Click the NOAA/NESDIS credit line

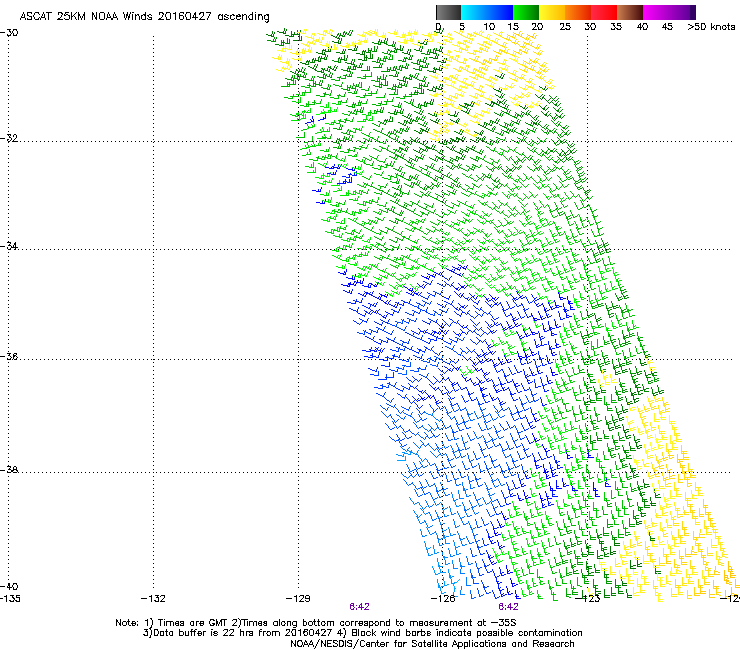432,644
